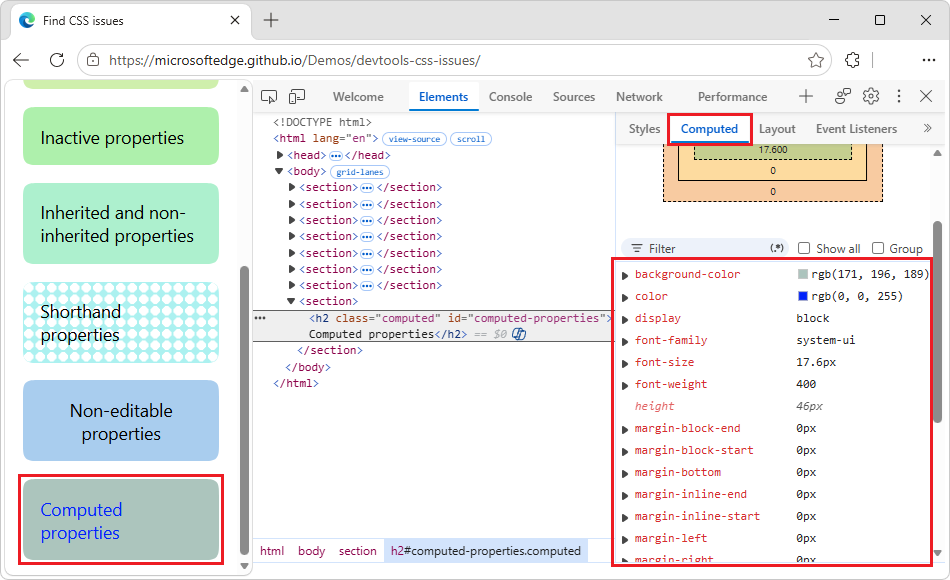Go back in browser
The image size is (950, 580).
pos(21,60)
